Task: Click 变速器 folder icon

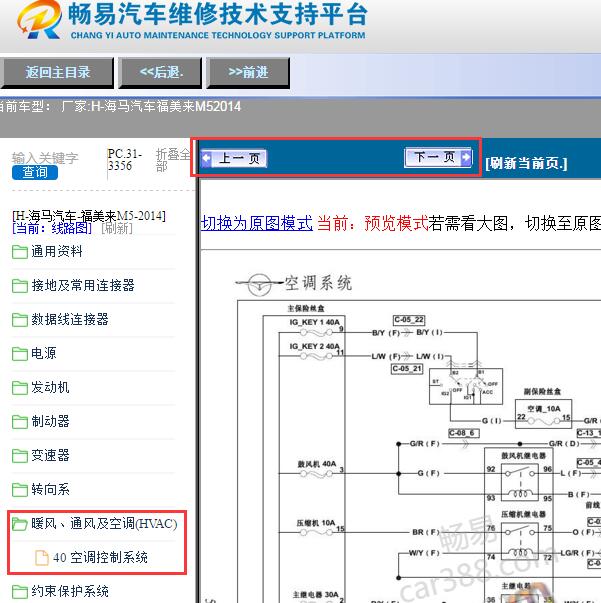Action: [20, 456]
